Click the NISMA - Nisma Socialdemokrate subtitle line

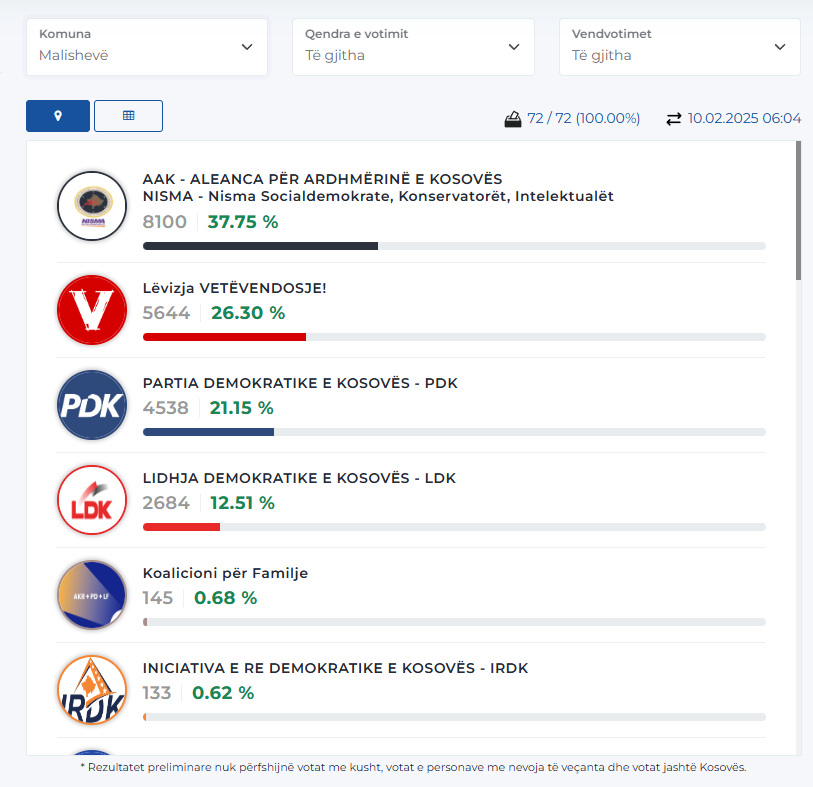tap(378, 196)
